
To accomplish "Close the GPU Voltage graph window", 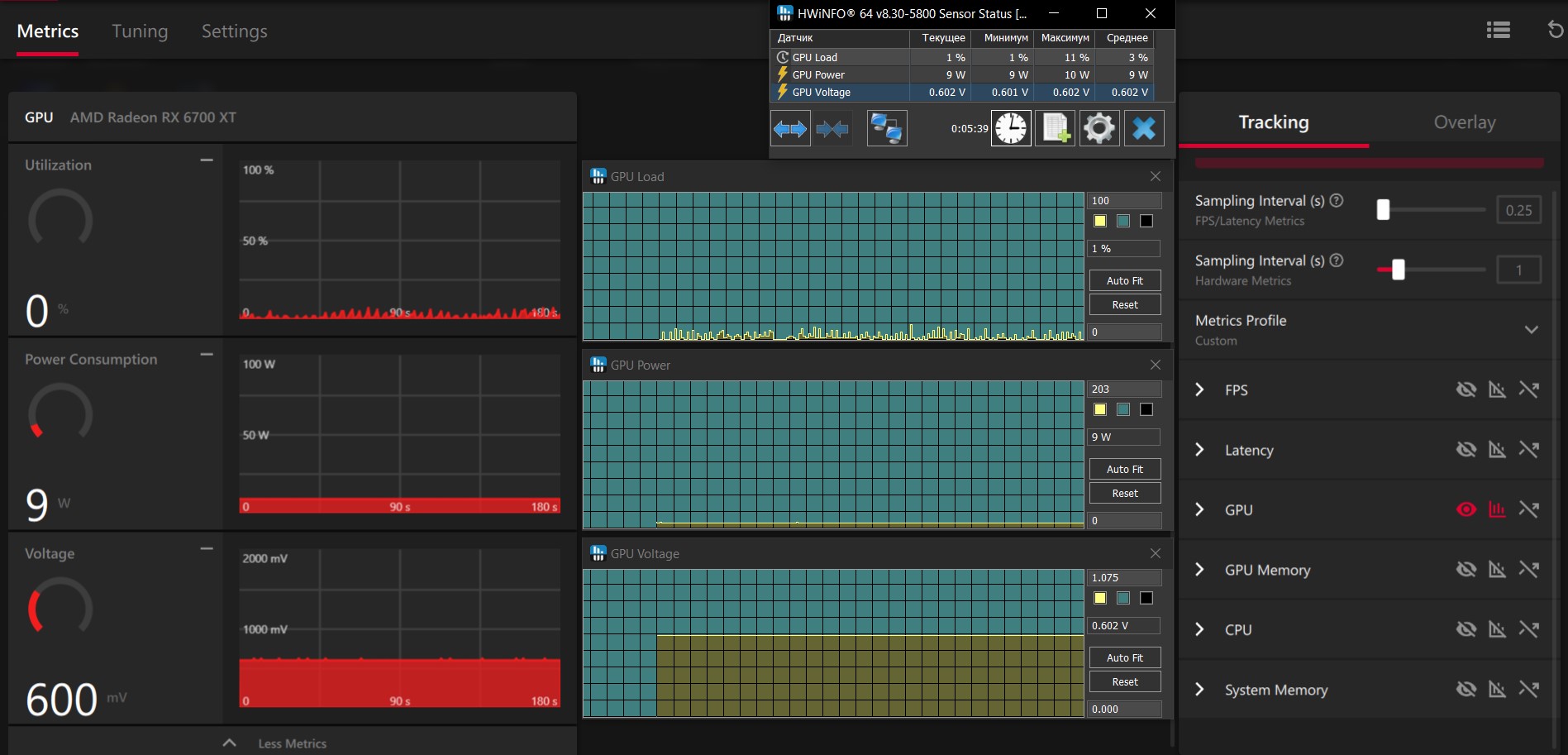I will [x=1156, y=553].
